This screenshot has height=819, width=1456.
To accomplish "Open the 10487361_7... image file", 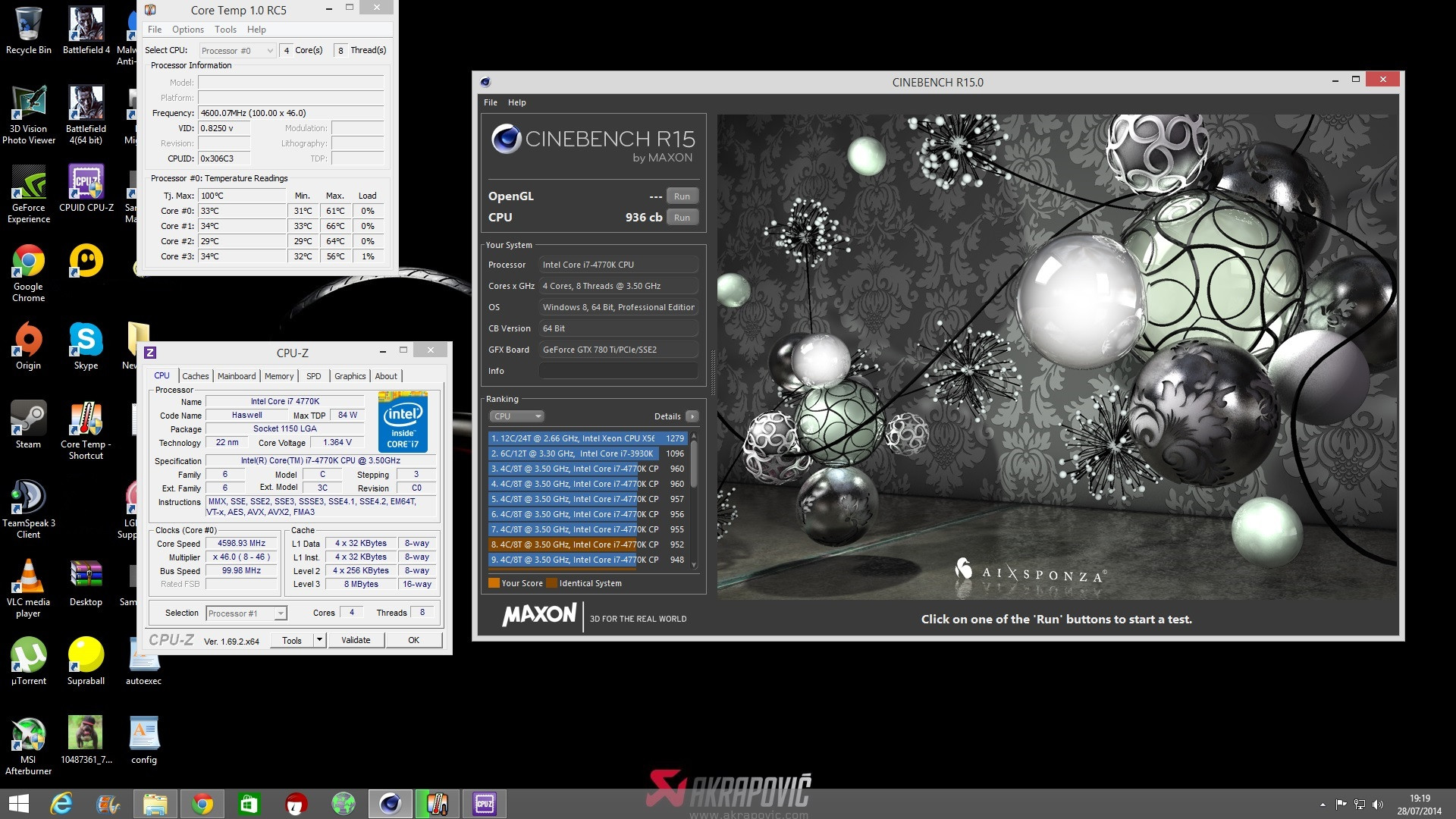I will tap(86, 739).
